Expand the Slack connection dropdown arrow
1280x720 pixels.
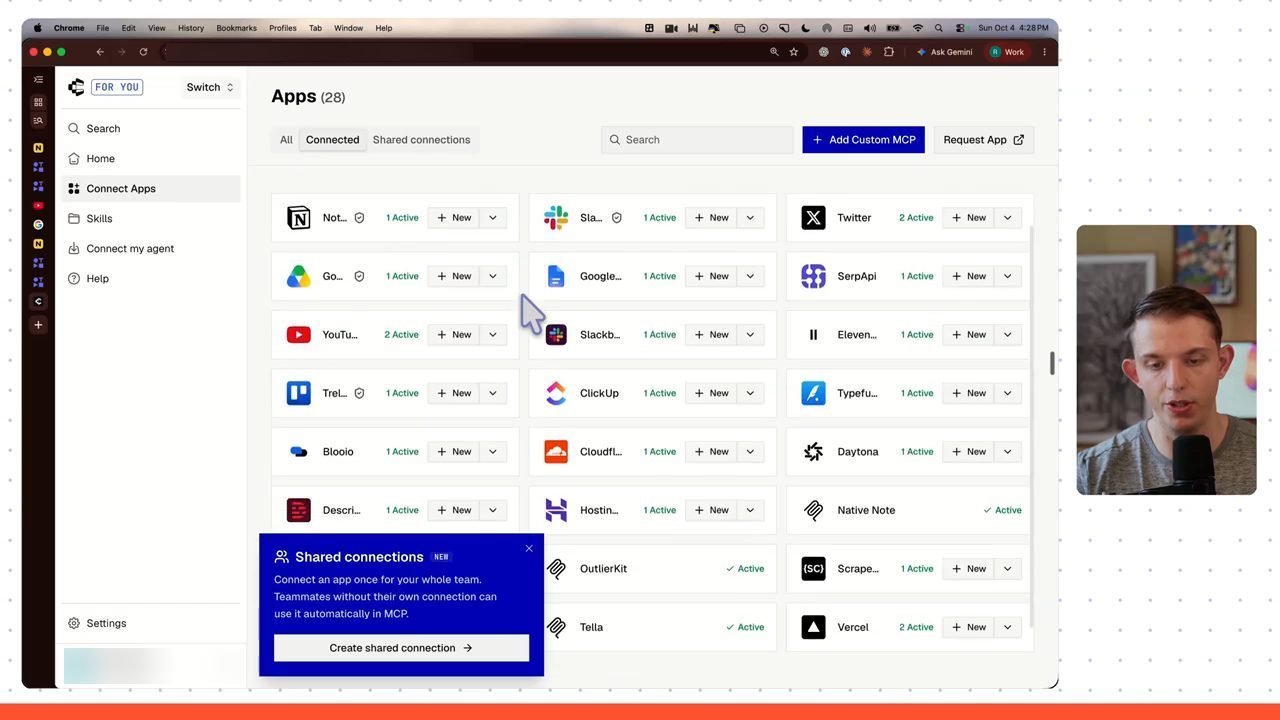[x=750, y=218]
